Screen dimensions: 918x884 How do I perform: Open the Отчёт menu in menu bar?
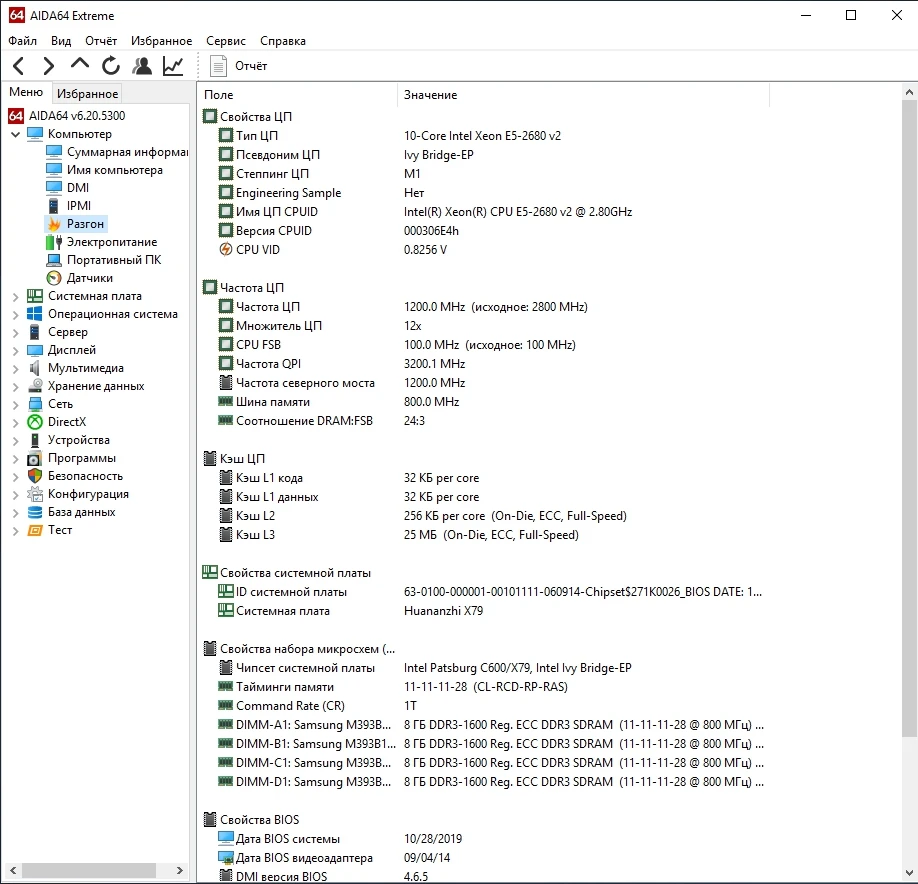[101, 40]
